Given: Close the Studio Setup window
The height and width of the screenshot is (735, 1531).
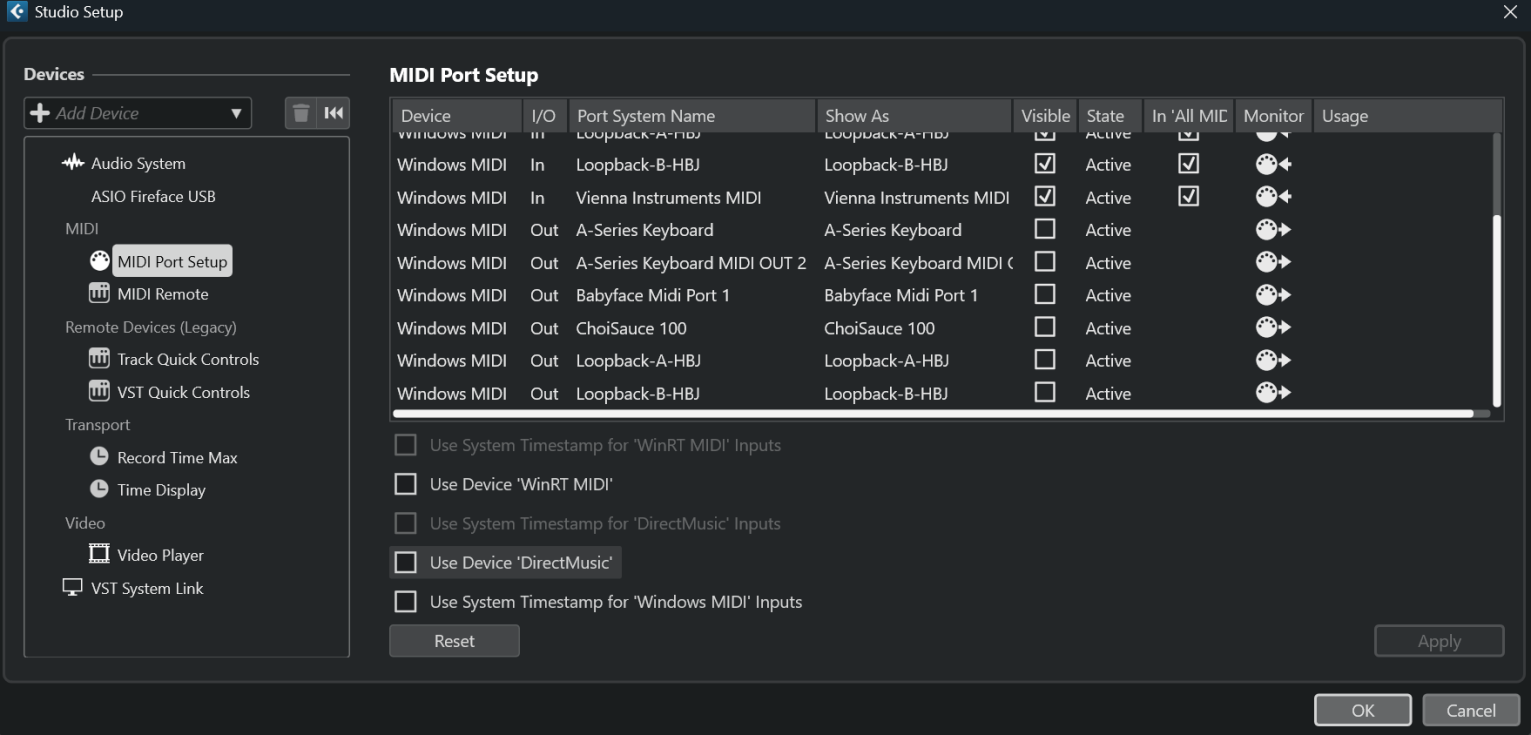Looking at the screenshot, I should point(1510,11).
